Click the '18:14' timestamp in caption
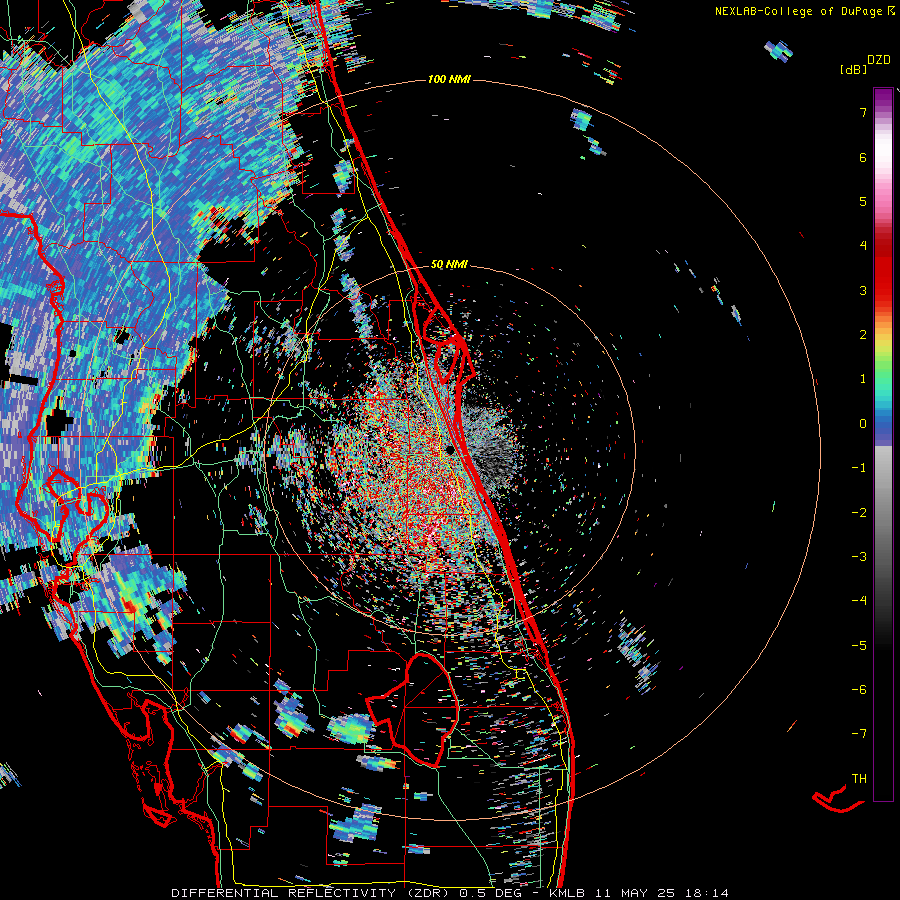 pos(705,893)
